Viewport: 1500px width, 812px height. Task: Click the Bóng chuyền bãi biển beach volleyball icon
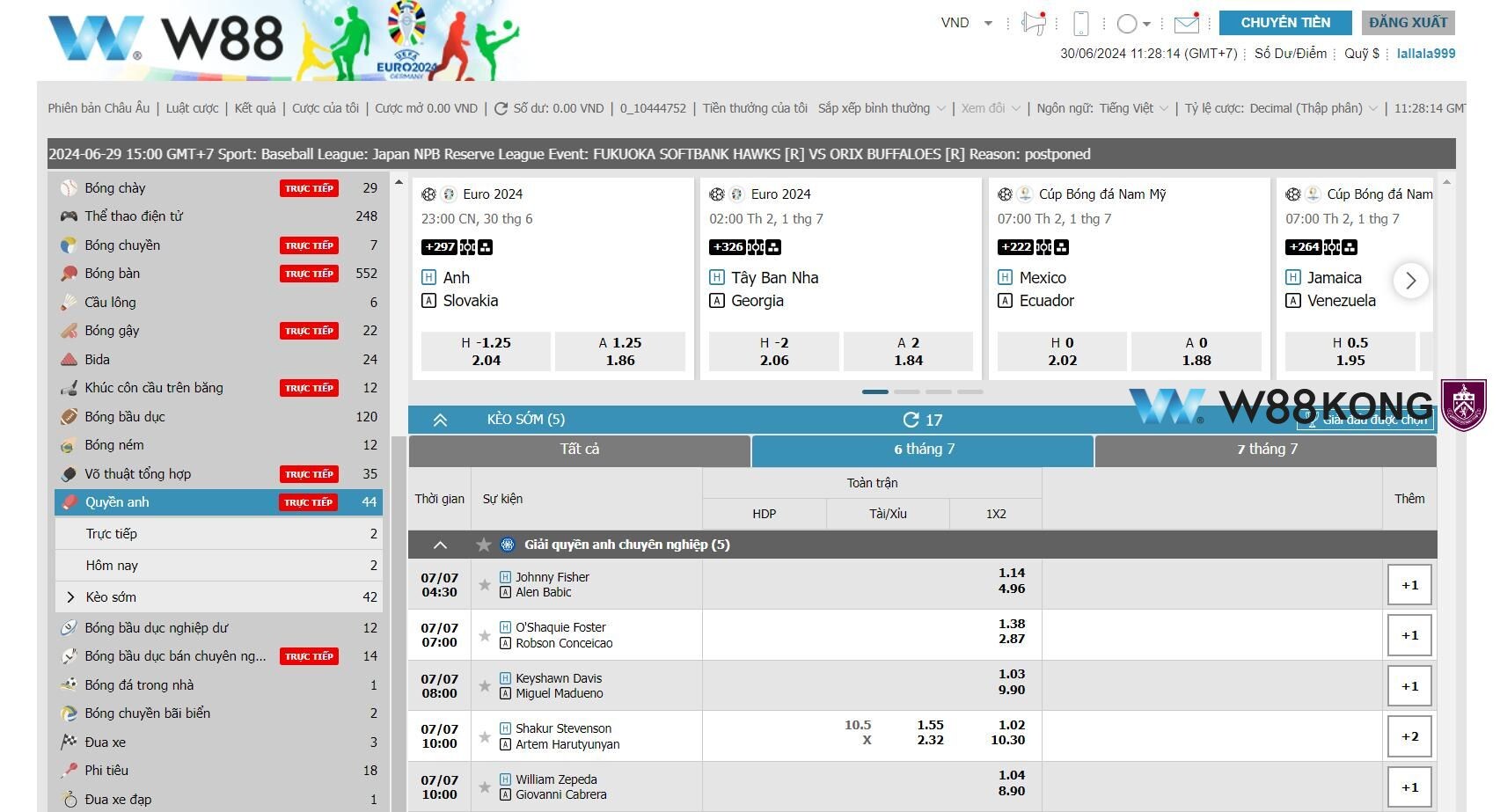click(x=69, y=713)
